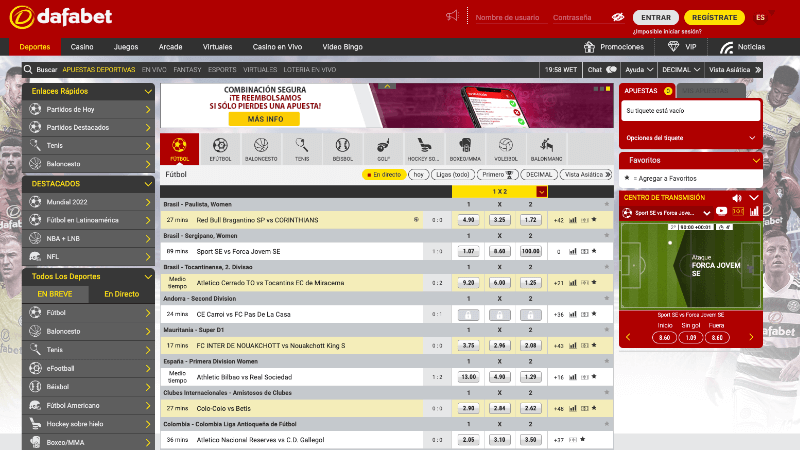Select the Golf sport icon

(x=383, y=149)
